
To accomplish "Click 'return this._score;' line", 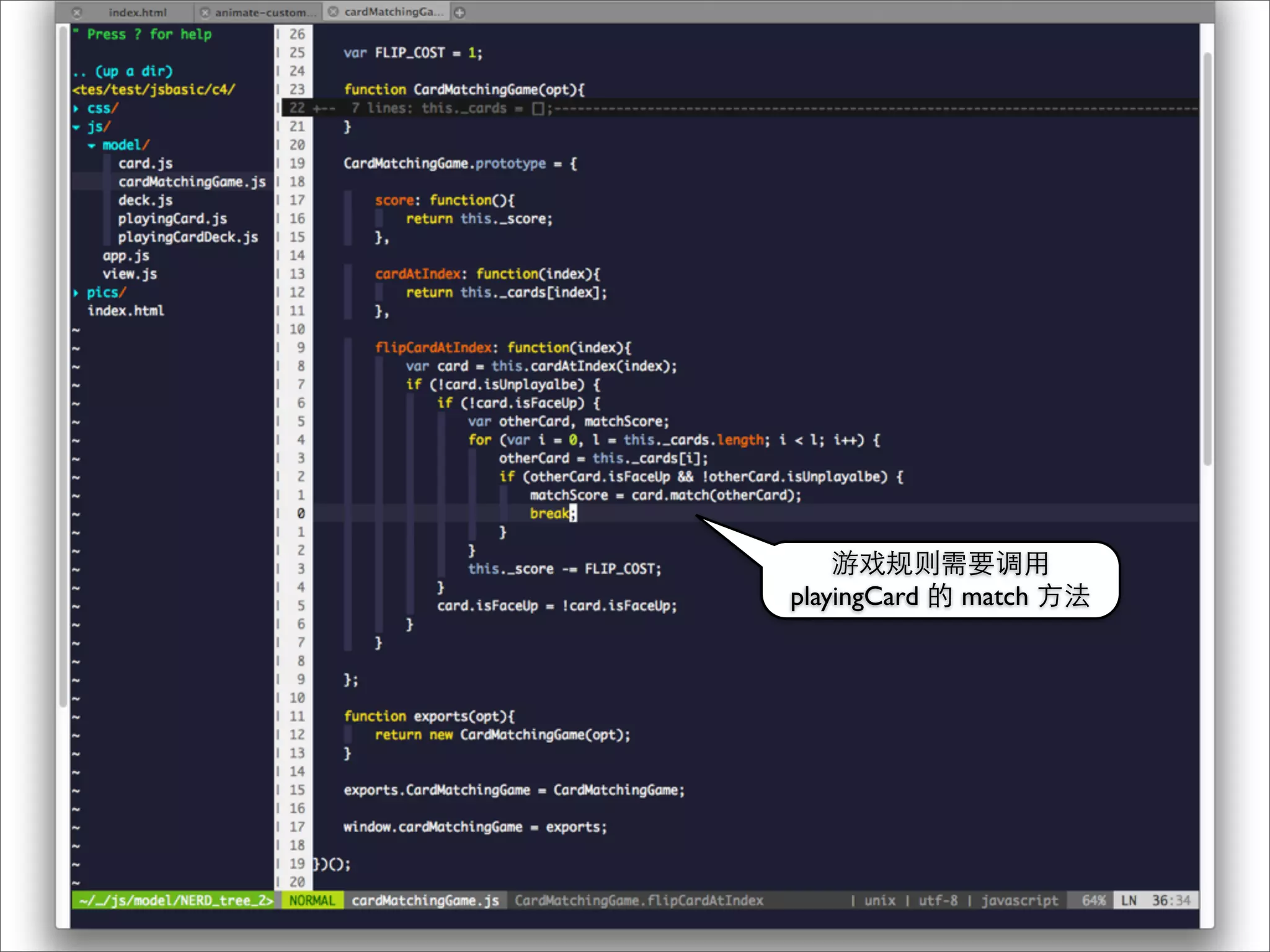I will coord(479,219).
